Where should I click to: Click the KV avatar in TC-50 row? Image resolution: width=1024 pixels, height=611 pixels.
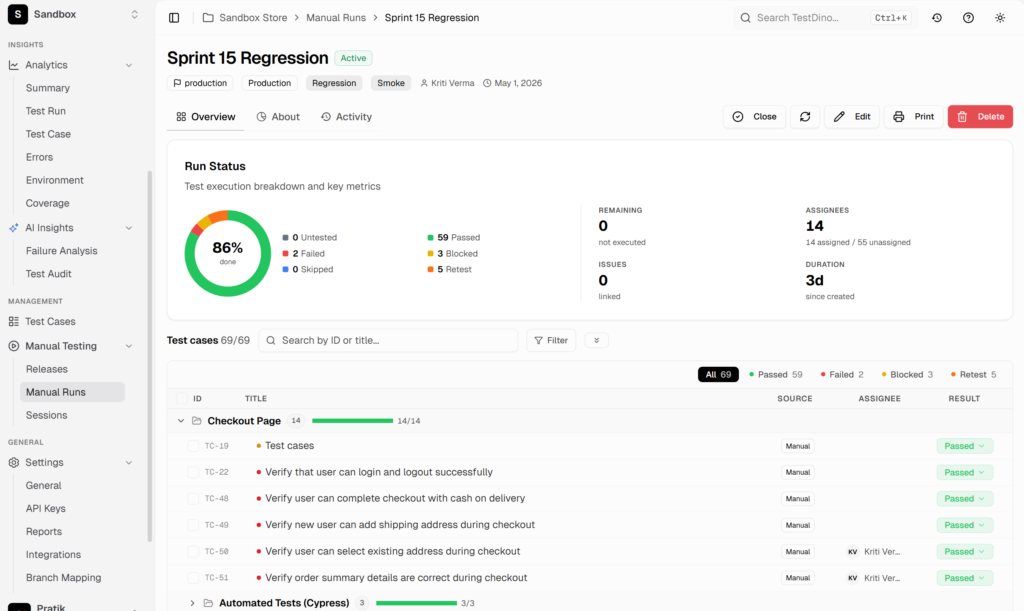point(852,552)
